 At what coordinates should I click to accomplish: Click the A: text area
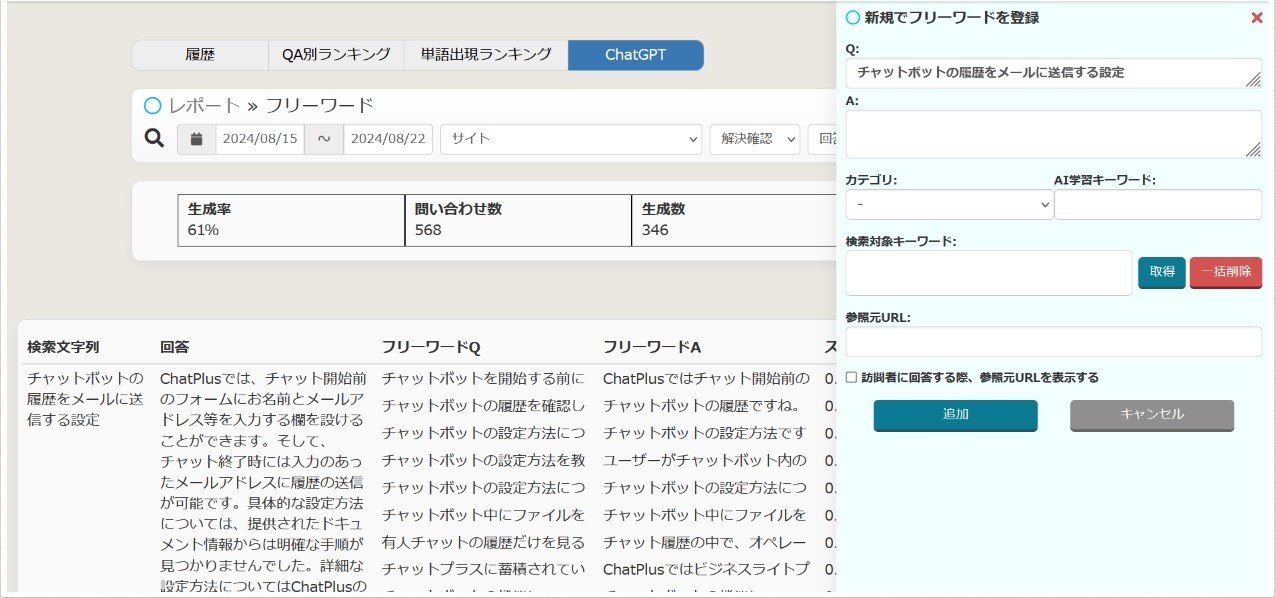point(1054,134)
